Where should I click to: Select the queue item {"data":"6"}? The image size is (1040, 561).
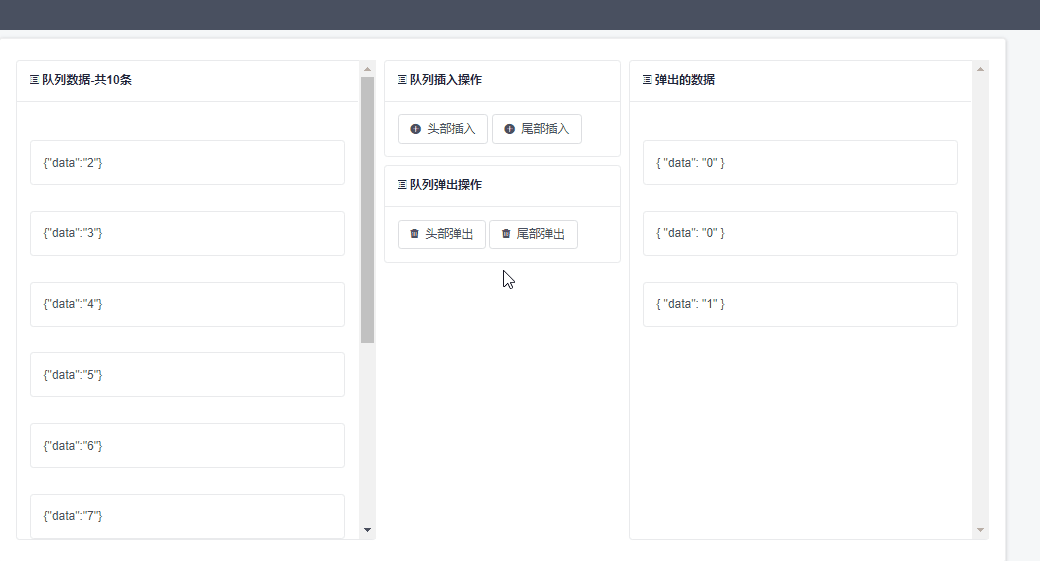click(187, 446)
